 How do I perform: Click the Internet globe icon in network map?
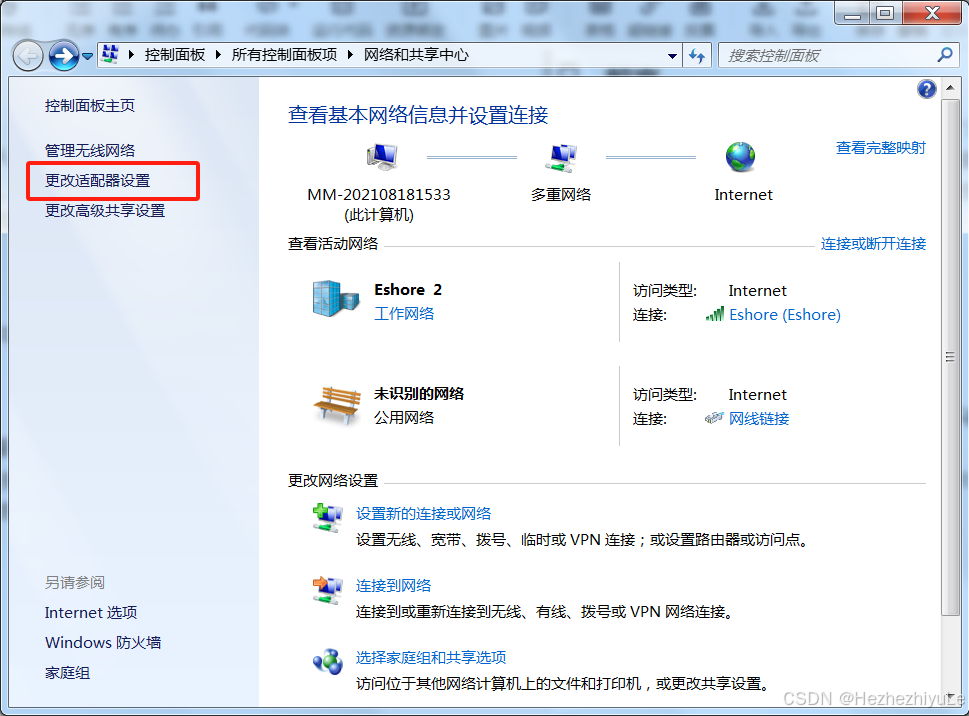[740, 157]
